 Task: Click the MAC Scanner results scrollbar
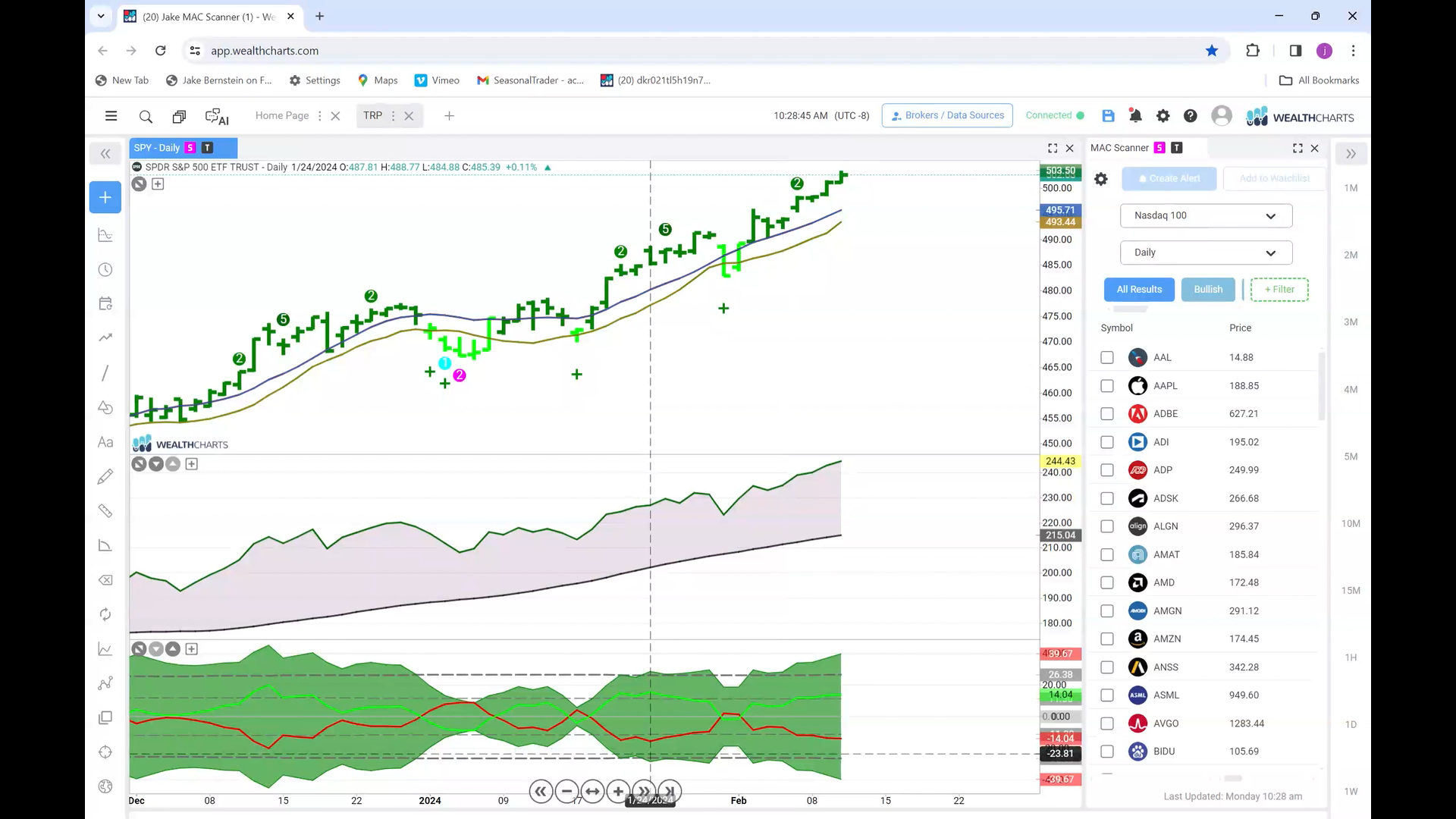coord(1322,385)
